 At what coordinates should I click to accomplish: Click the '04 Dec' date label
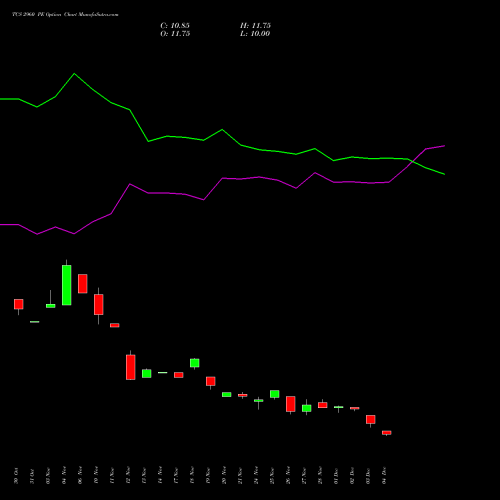pos(384,476)
